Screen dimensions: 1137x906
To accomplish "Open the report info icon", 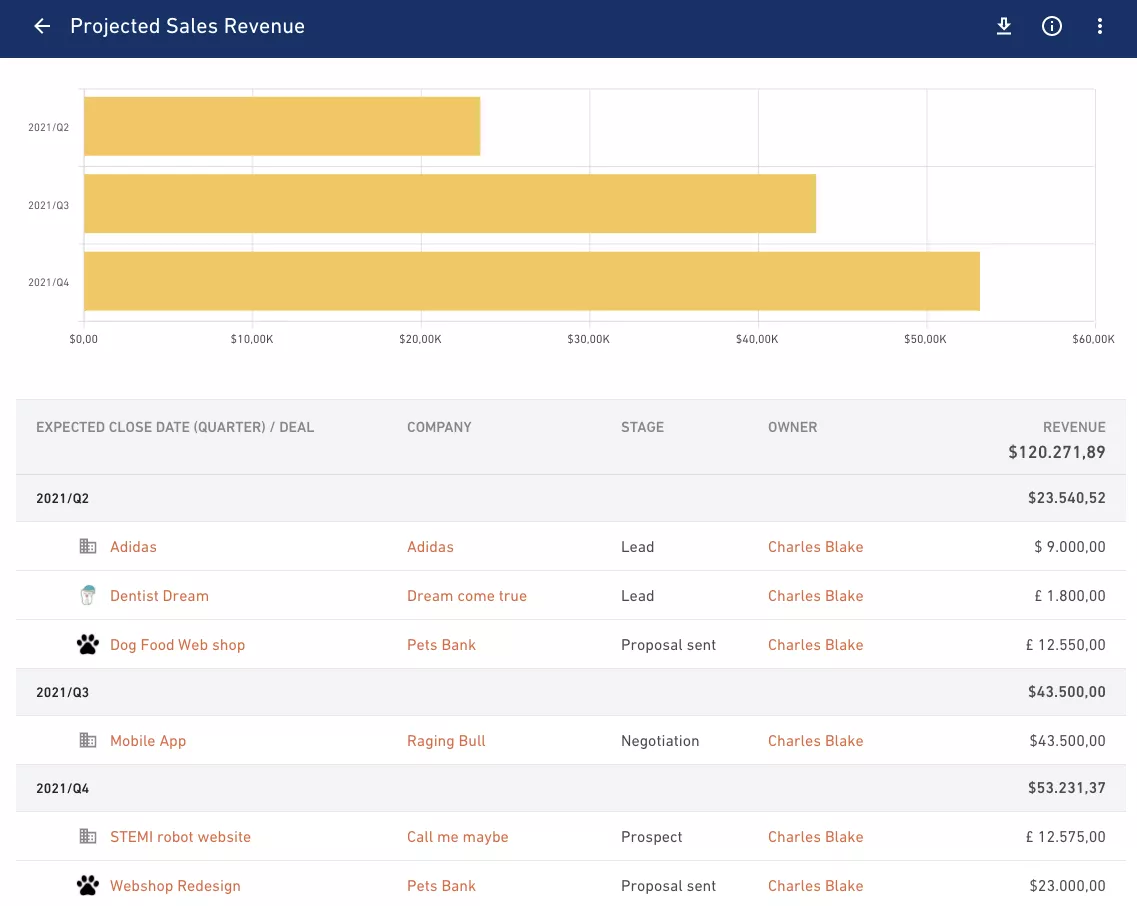I will pos(1051,26).
